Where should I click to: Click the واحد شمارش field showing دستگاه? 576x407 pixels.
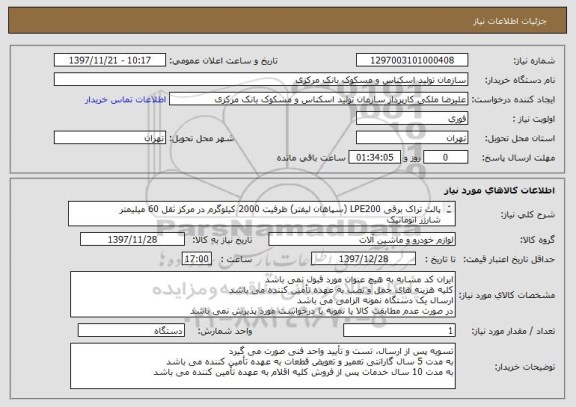(x=132, y=331)
